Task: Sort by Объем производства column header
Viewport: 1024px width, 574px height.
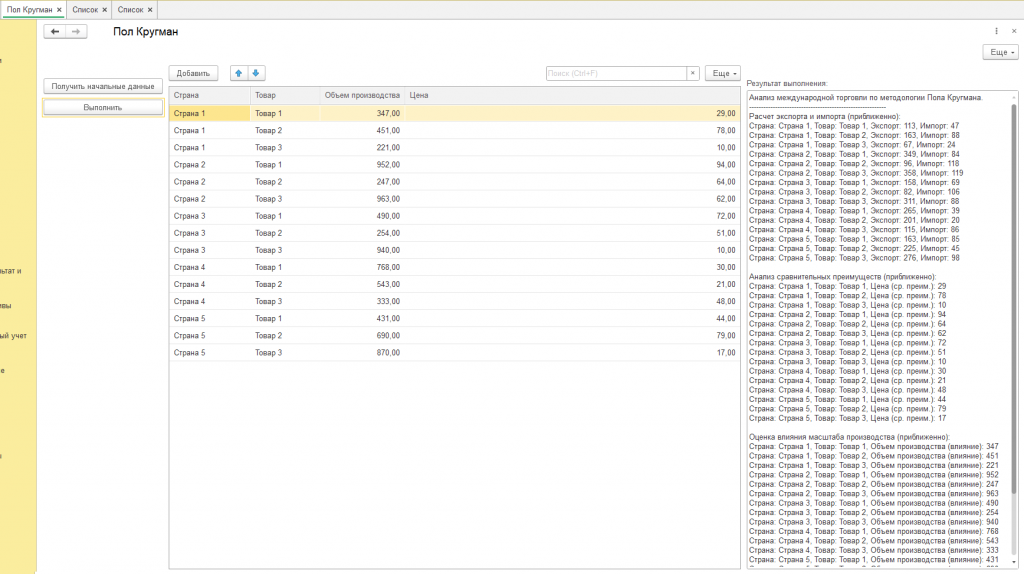Action: click(x=362, y=95)
